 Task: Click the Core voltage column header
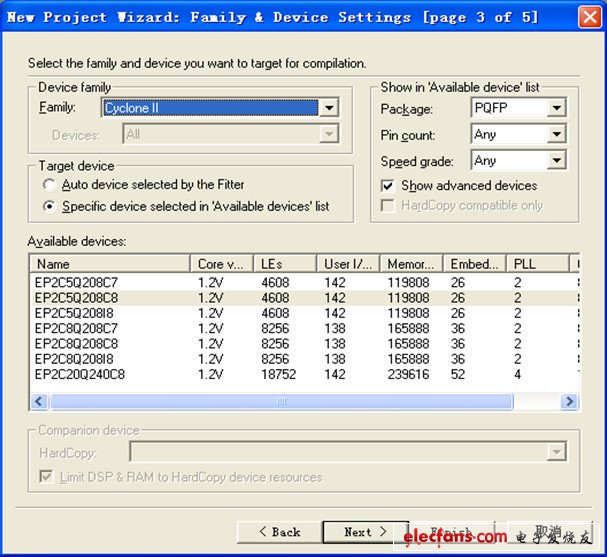coord(222,264)
